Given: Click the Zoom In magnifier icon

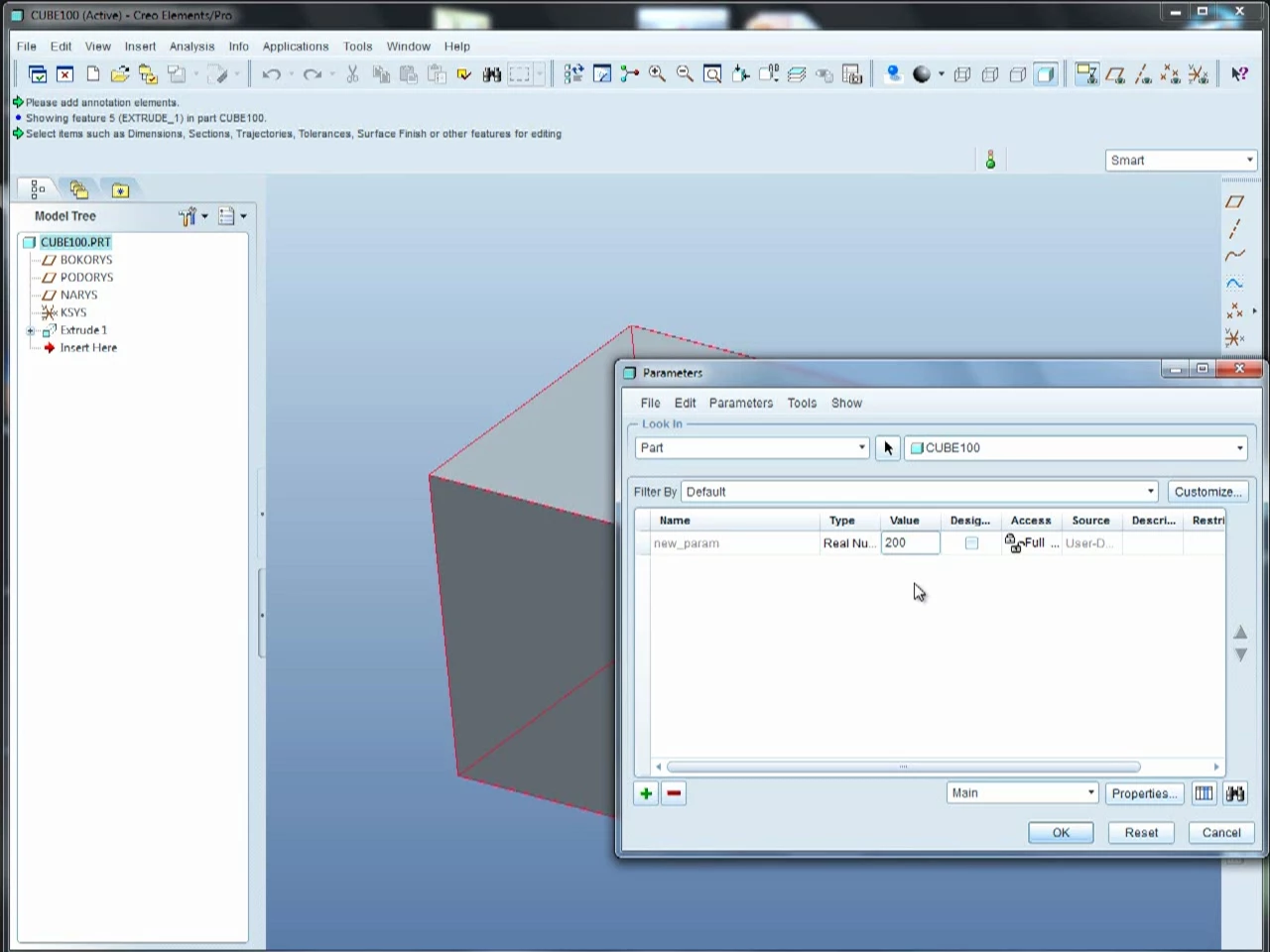Looking at the screenshot, I should (657, 74).
